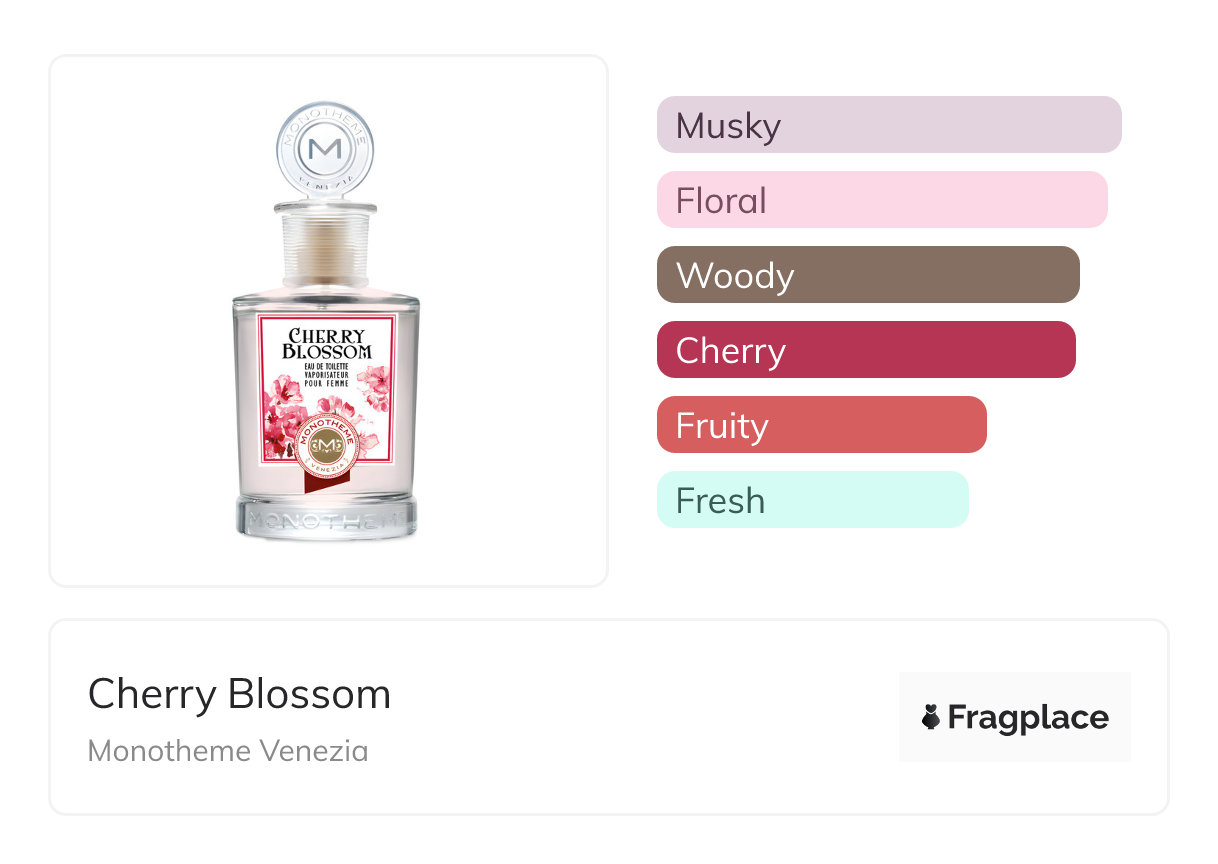Select the Musky accord bar

tap(888, 125)
